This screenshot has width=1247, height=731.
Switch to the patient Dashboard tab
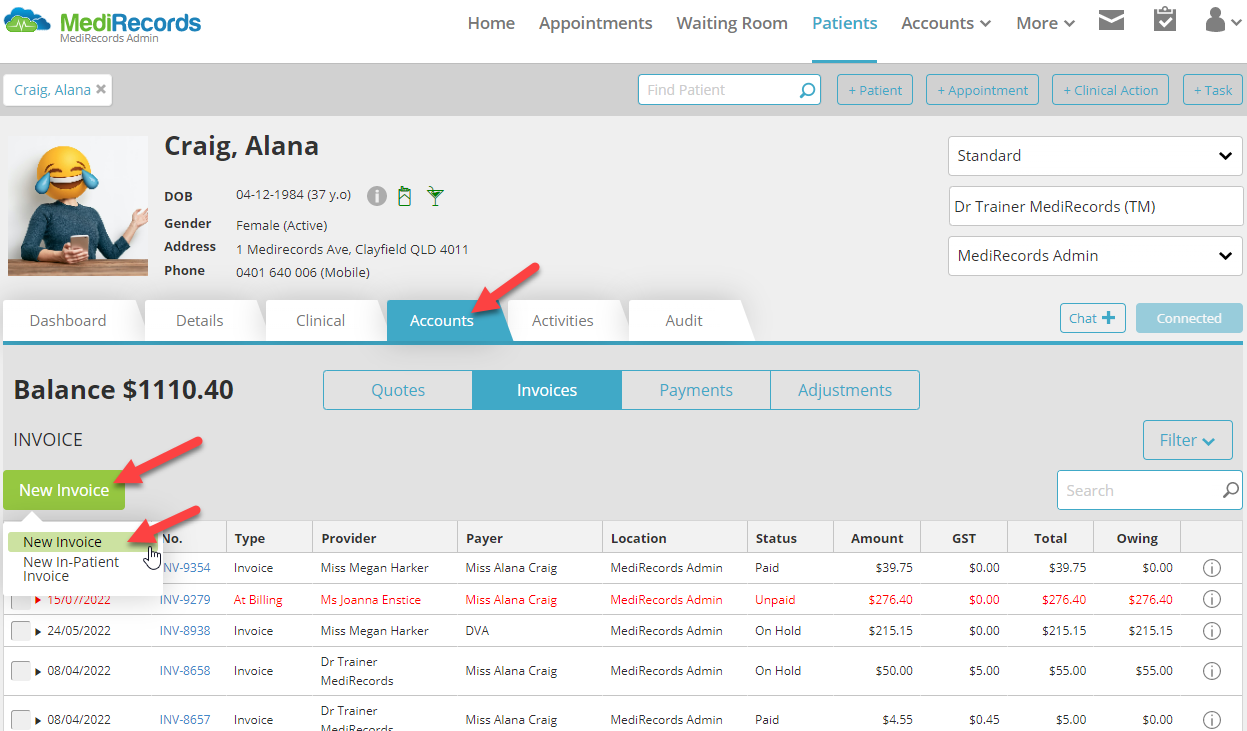(68, 321)
